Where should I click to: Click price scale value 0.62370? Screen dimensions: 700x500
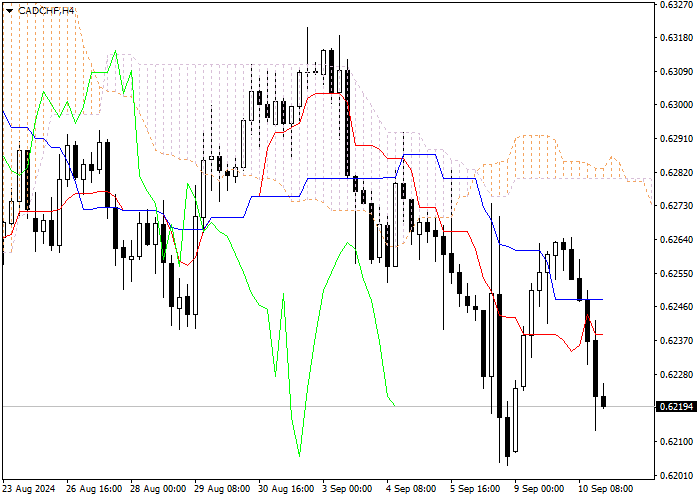(x=676, y=341)
